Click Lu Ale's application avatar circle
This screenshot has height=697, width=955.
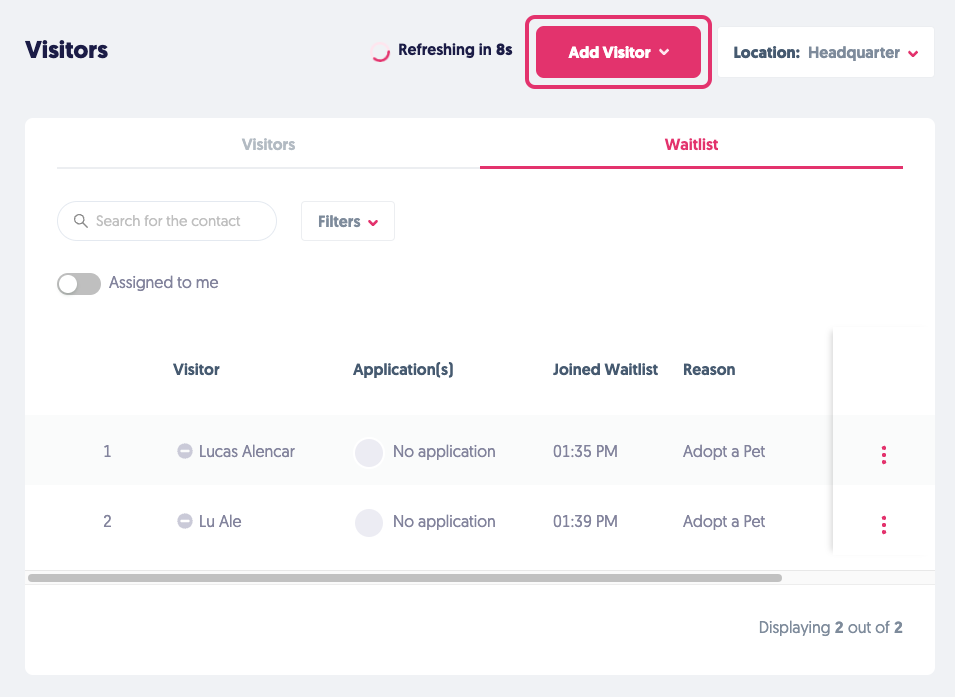coord(369,522)
